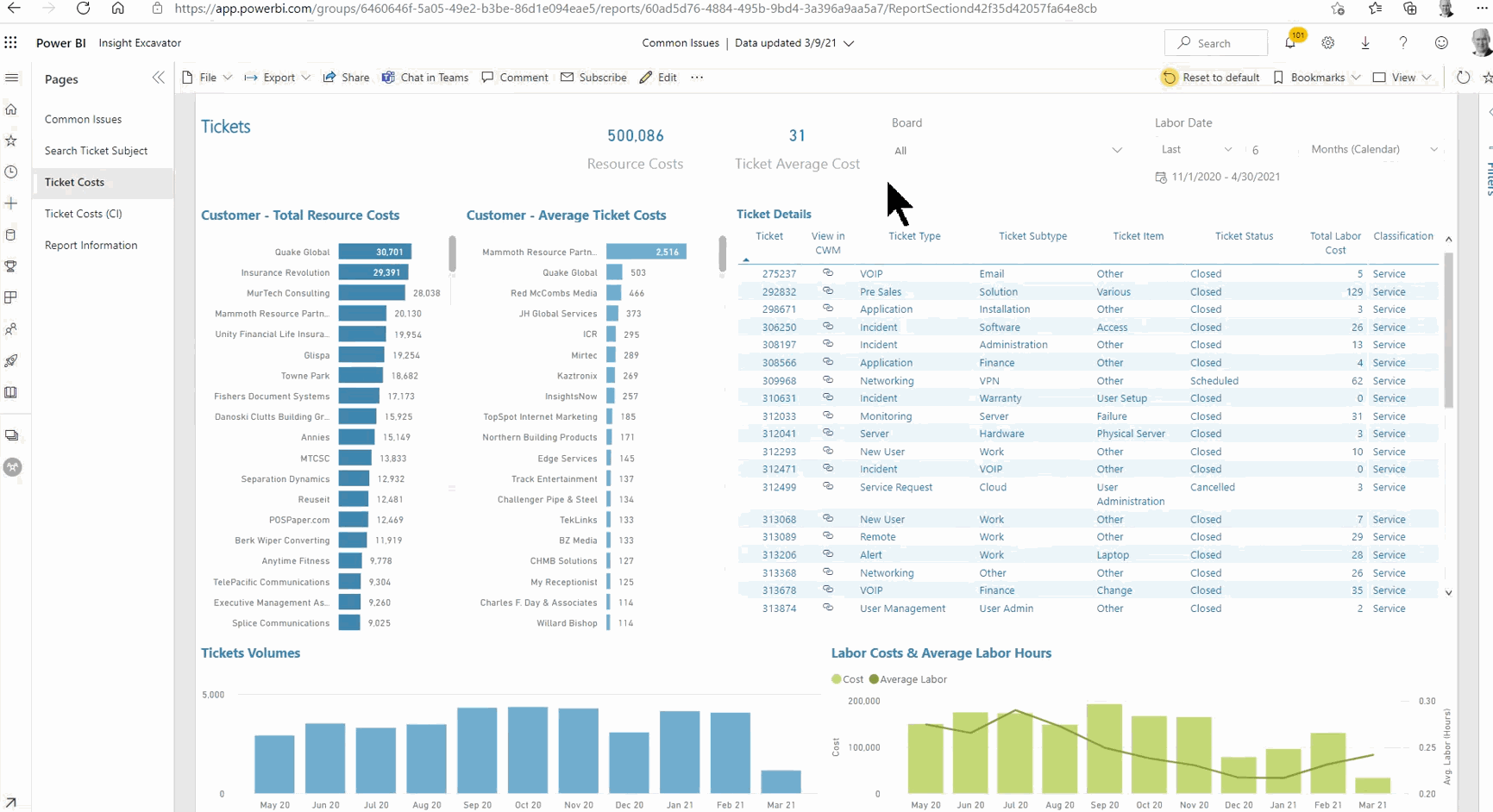1493x812 pixels.
Task: Go to browser home page icon
Action: [118, 9]
